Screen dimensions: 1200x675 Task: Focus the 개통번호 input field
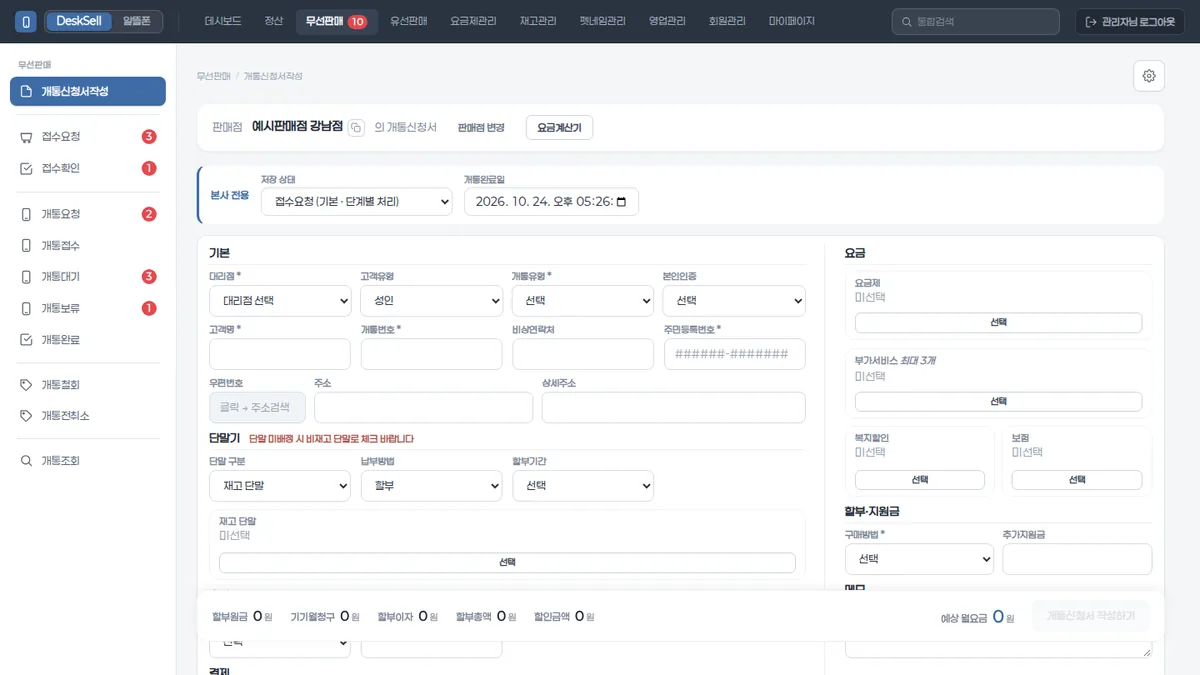(x=431, y=354)
